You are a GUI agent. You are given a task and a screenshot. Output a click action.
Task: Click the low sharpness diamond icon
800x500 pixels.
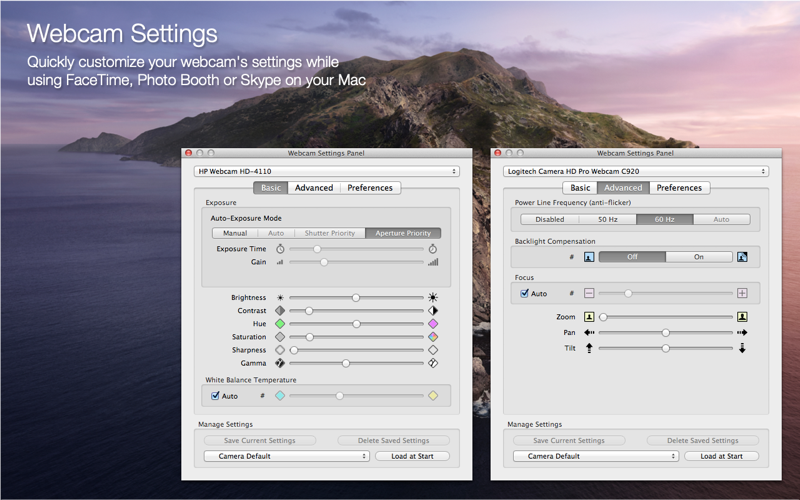tap(280, 350)
